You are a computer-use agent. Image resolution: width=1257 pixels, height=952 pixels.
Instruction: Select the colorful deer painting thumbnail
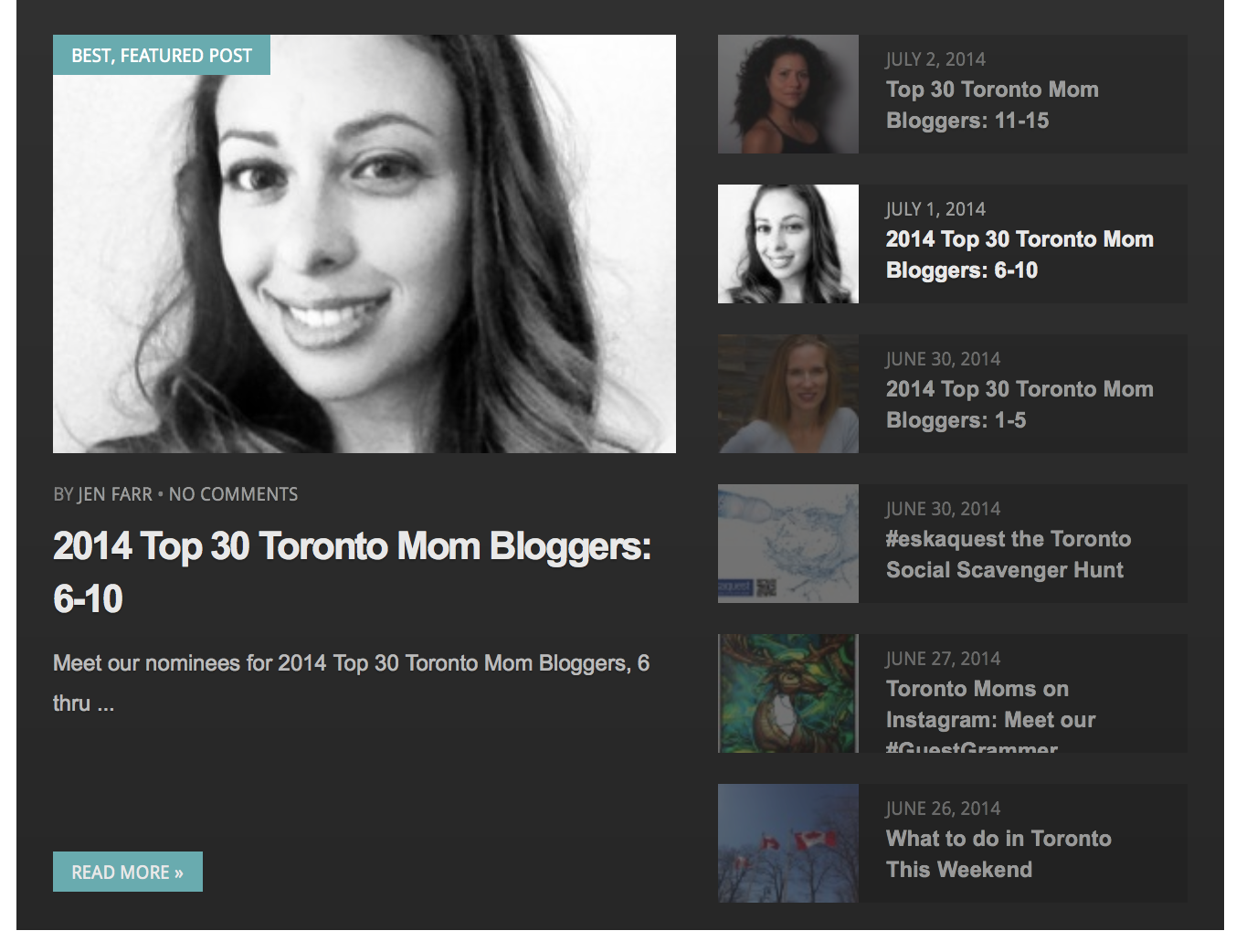click(x=788, y=693)
